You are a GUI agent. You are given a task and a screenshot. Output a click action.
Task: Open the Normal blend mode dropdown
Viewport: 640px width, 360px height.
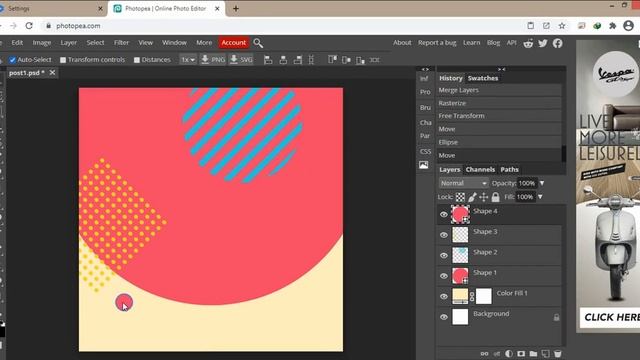coord(464,183)
